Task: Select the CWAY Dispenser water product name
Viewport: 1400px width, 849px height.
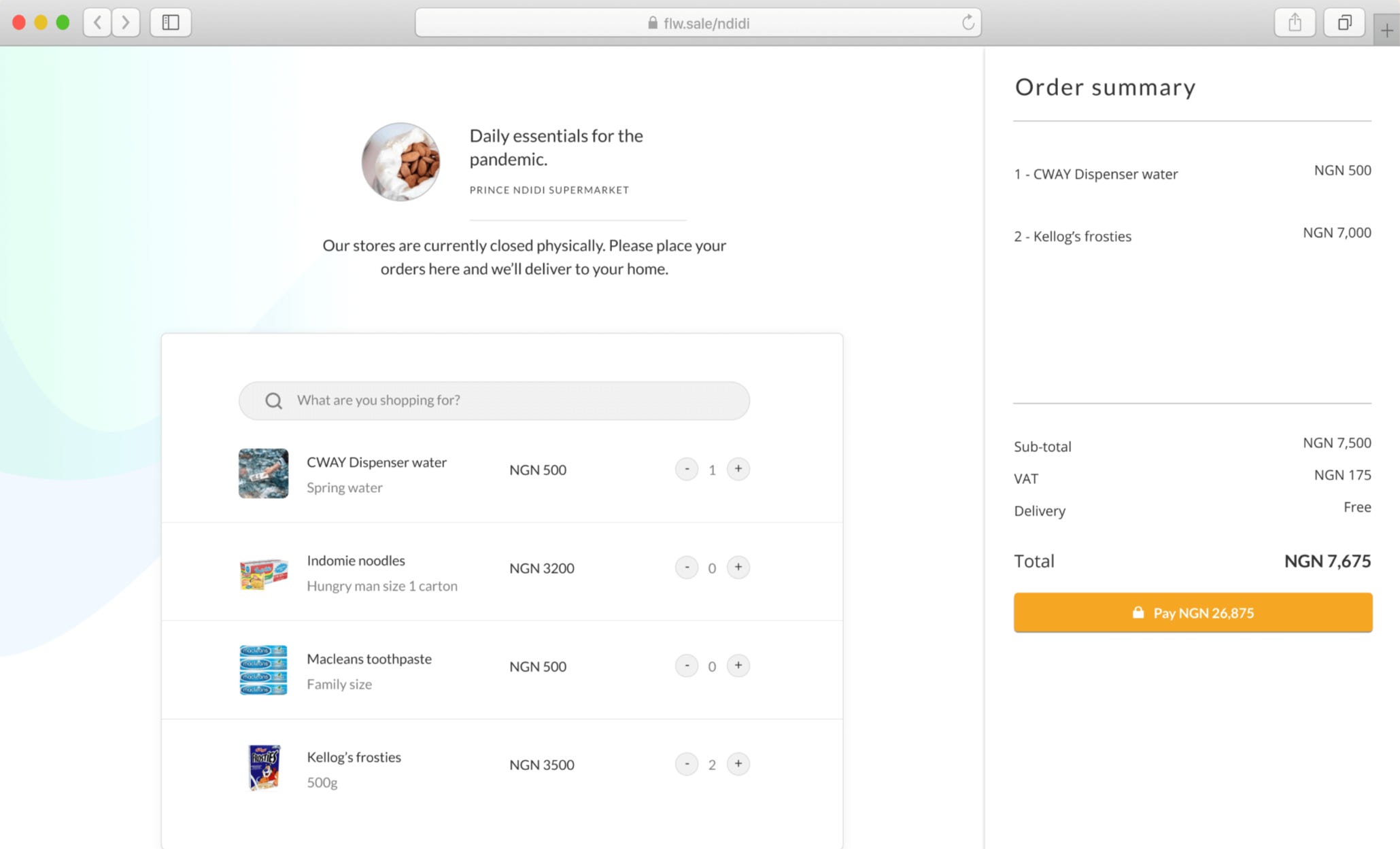Action: [377, 462]
